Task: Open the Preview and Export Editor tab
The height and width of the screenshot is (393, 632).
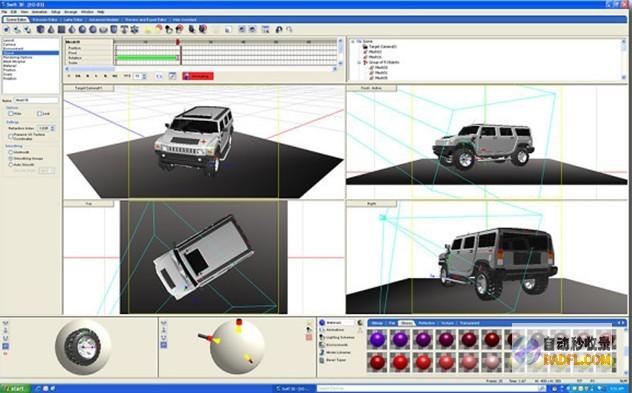Action: pos(146,19)
